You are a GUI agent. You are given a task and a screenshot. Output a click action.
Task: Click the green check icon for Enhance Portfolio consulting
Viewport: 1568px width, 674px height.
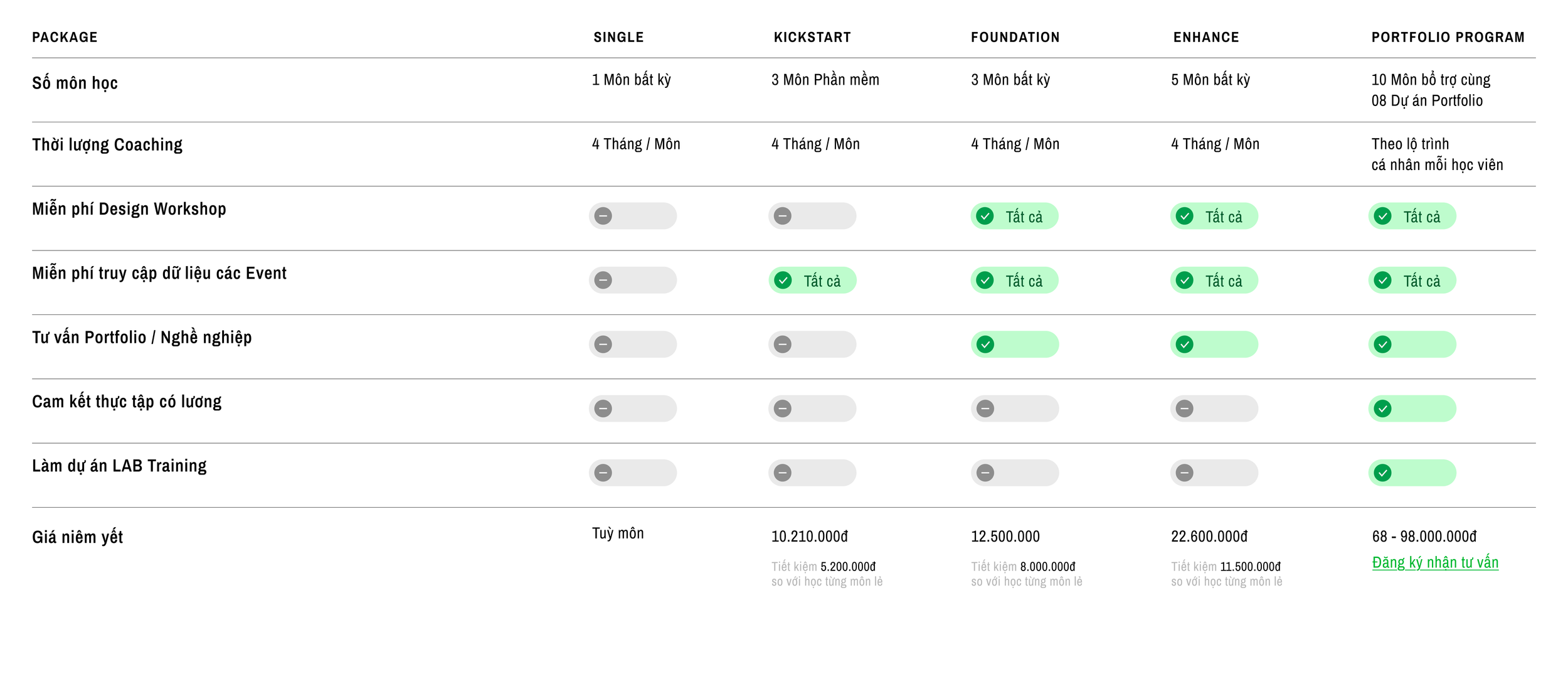click(x=1184, y=344)
